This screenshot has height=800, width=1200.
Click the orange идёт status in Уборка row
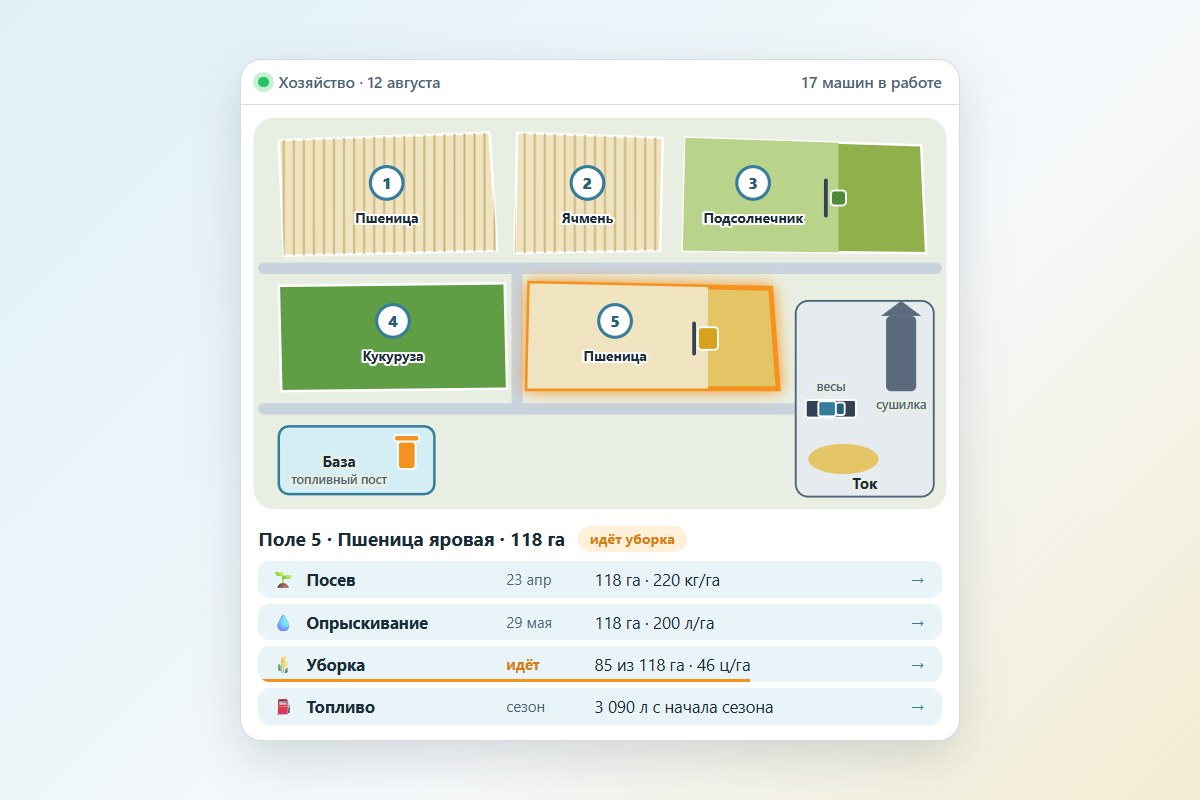pyautogui.click(x=523, y=665)
